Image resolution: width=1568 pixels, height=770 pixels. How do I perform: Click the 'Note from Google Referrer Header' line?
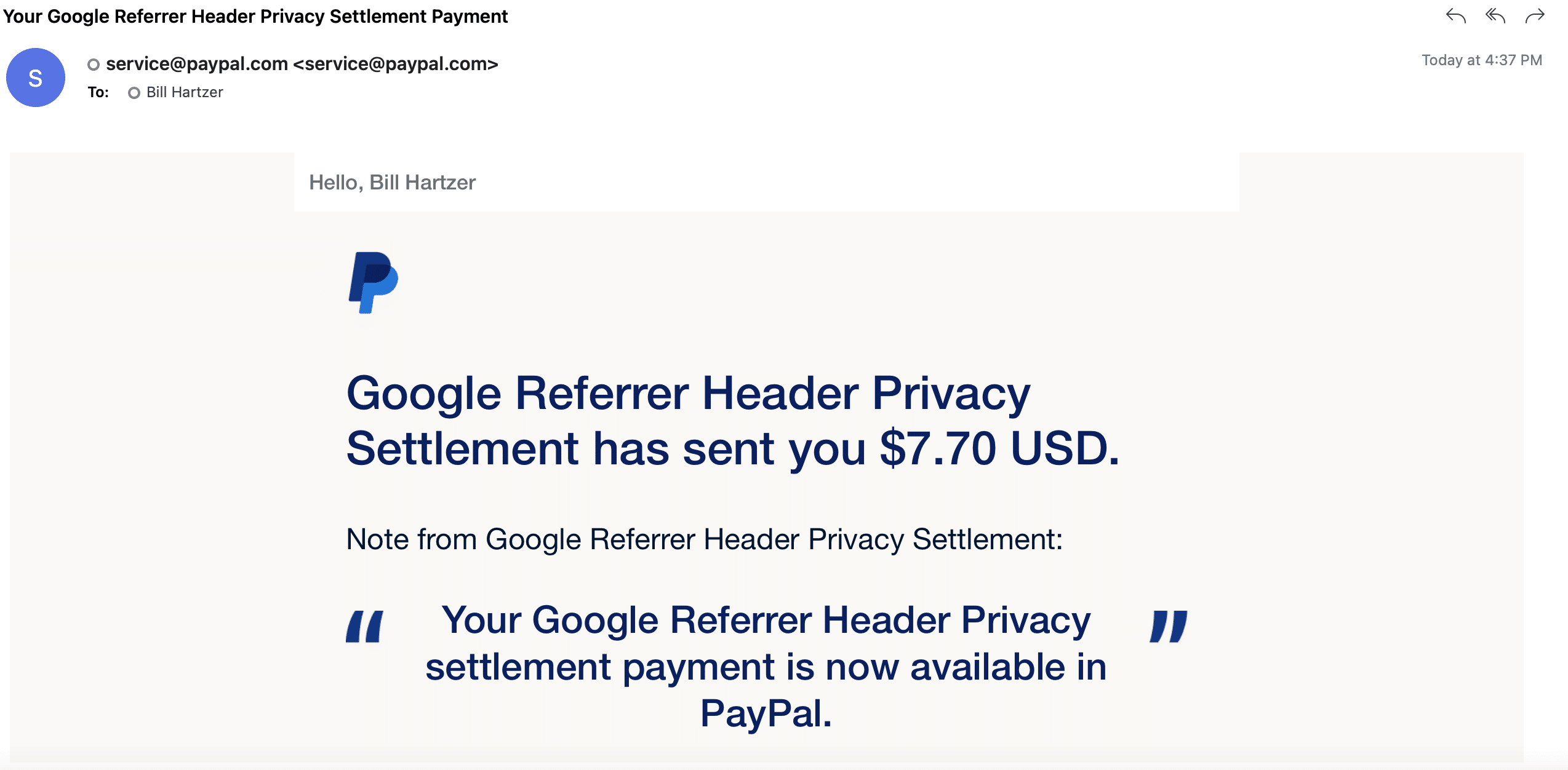tap(705, 539)
